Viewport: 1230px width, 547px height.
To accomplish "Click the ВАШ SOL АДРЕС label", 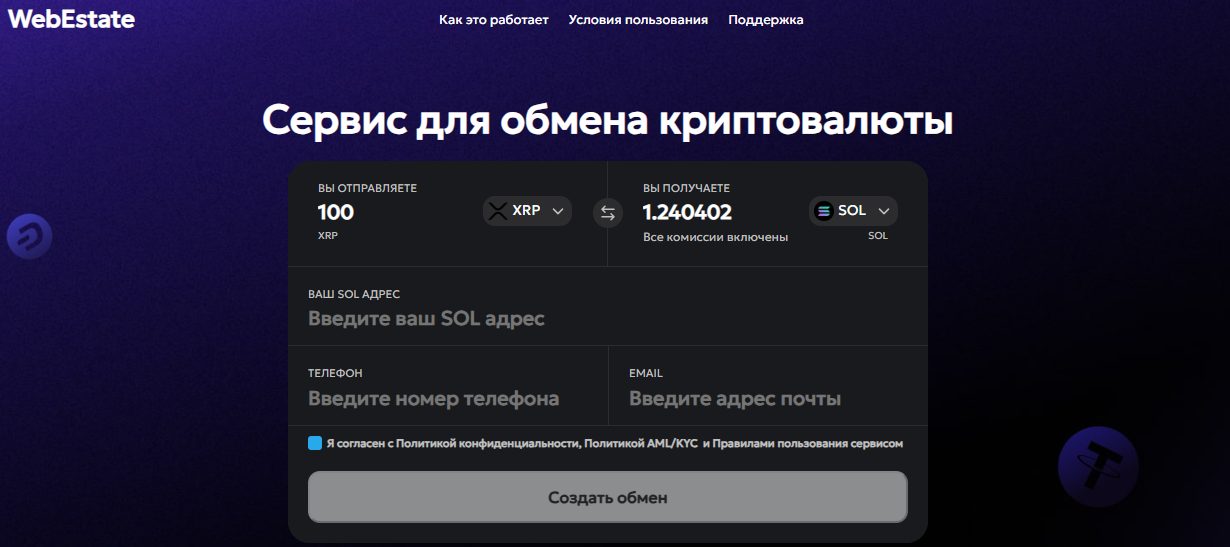I will (x=354, y=294).
